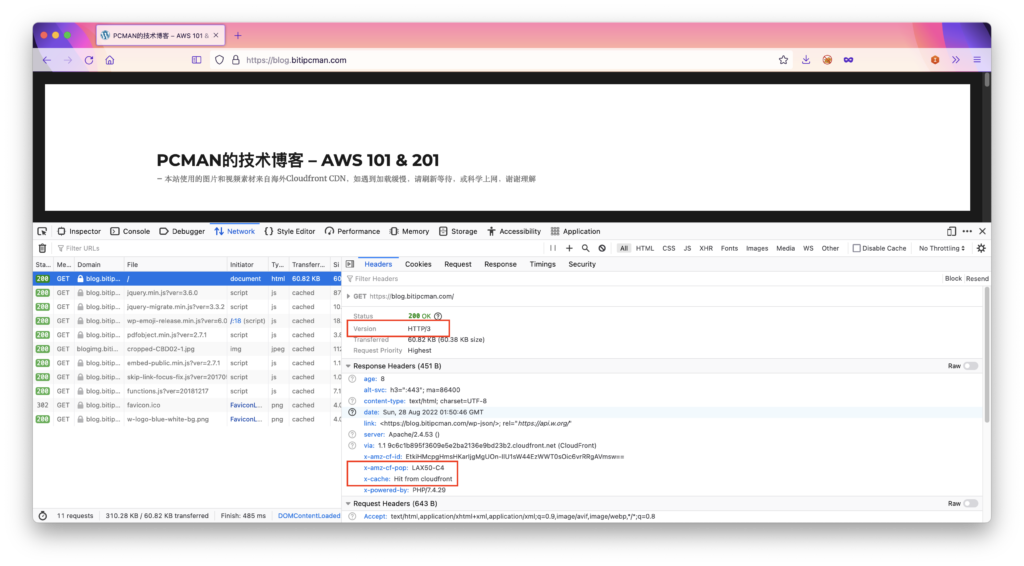Viewport: 1024px width, 566px height.
Task: Enable the Disable Cache checkbox
Action: point(856,248)
